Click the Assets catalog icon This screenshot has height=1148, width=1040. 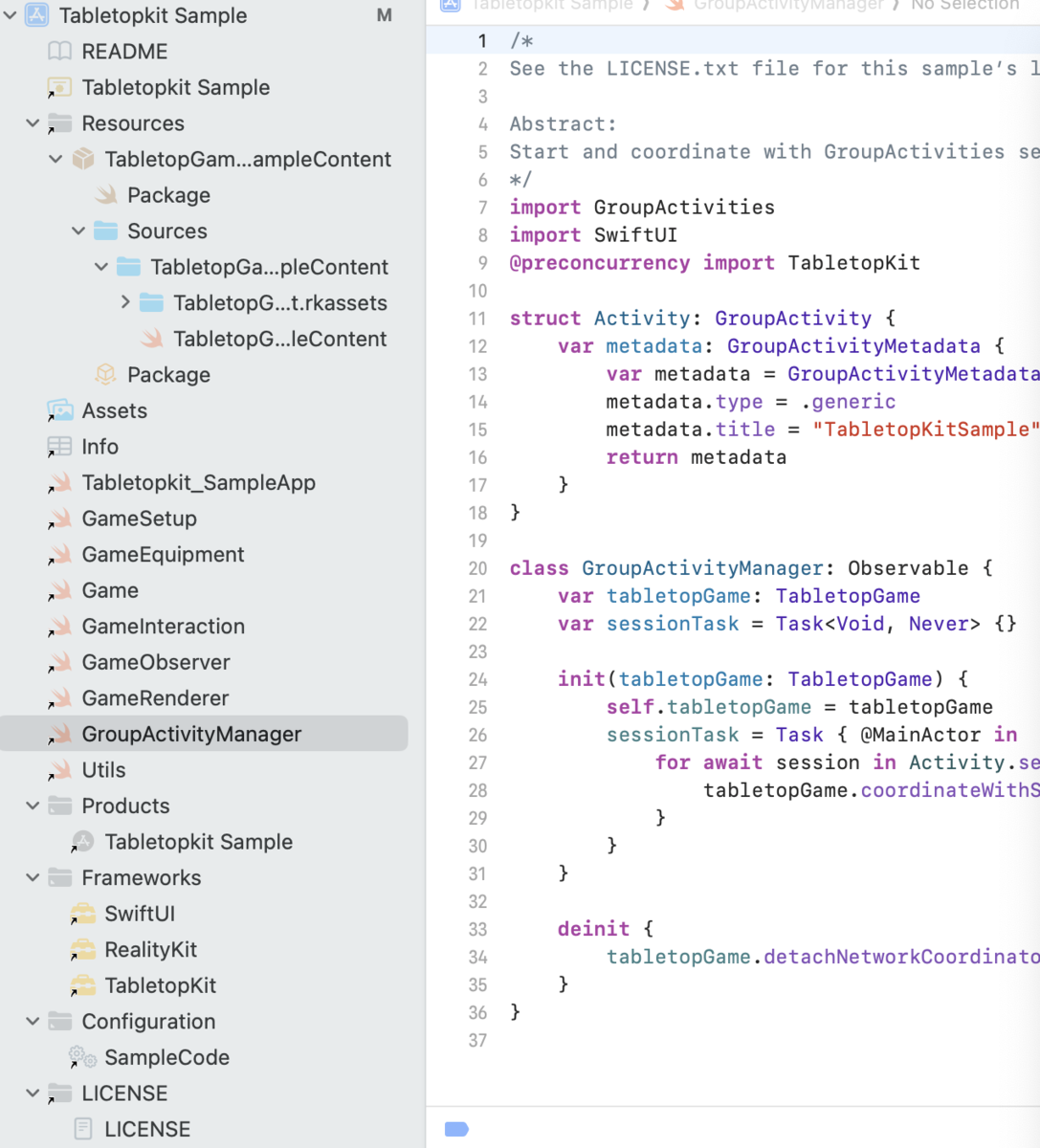[x=60, y=410]
